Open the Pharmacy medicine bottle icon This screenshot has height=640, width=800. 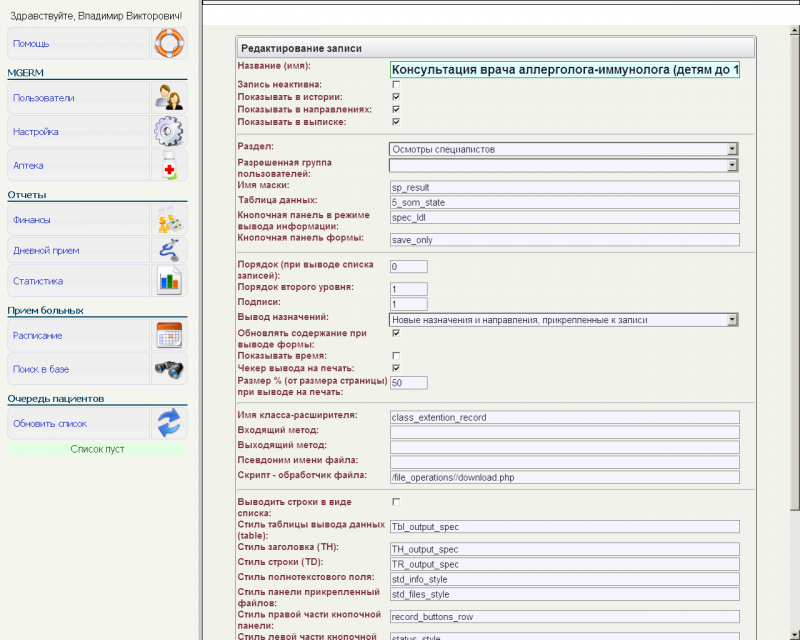click(168, 165)
